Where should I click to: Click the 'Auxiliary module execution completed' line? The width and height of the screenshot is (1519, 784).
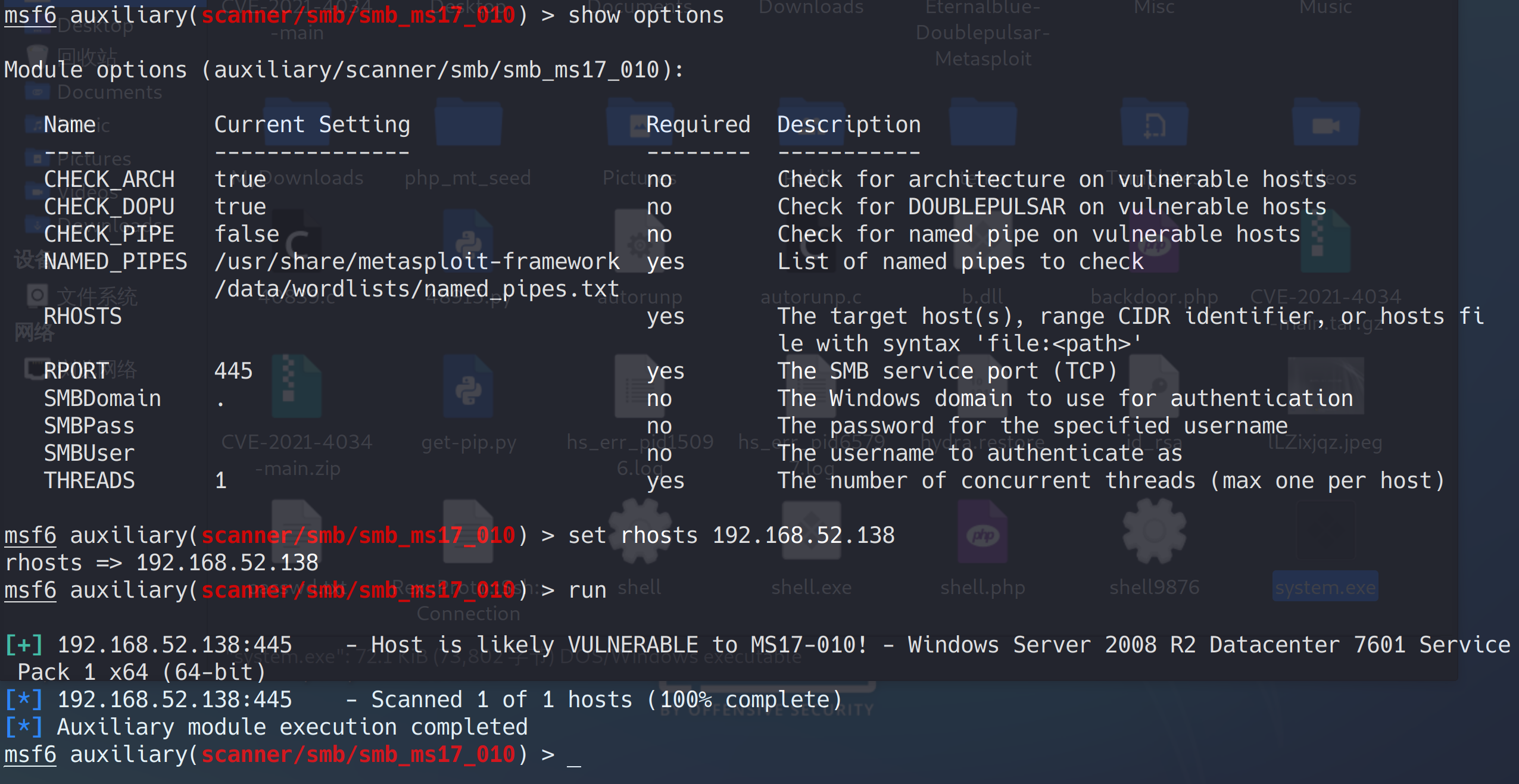pyautogui.click(x=292, y=727)
